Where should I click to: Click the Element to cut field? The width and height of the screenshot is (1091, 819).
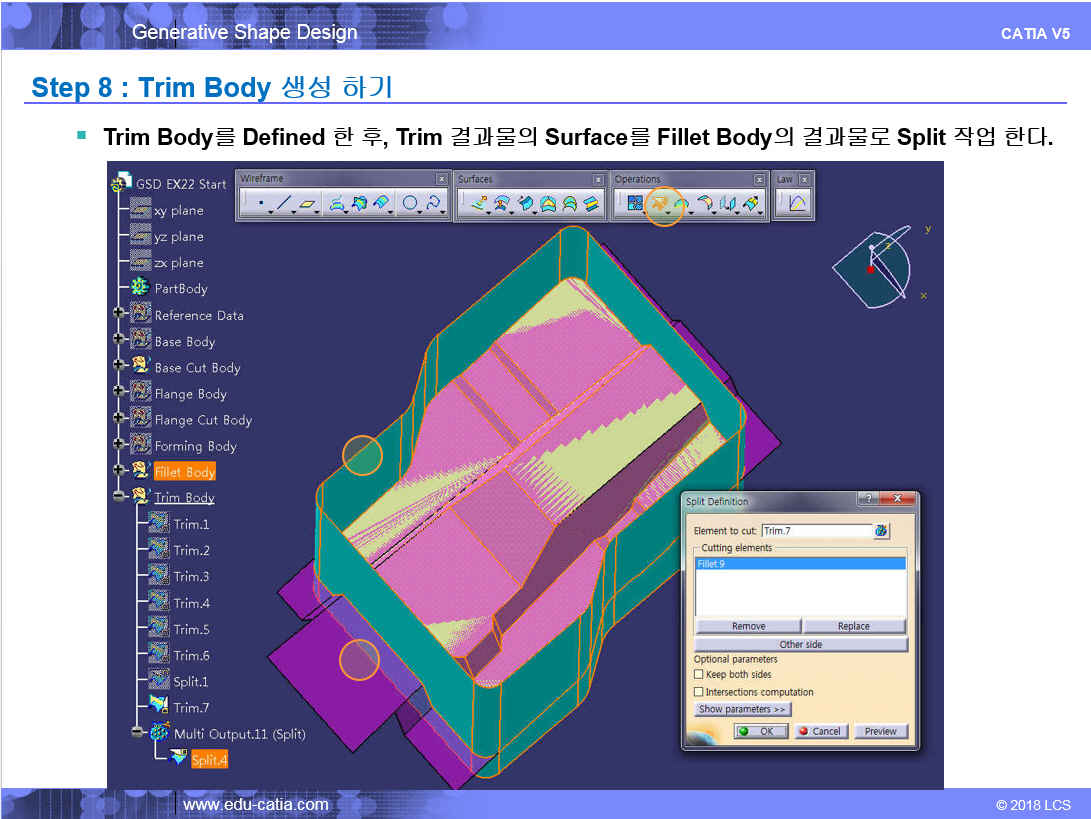816,531
